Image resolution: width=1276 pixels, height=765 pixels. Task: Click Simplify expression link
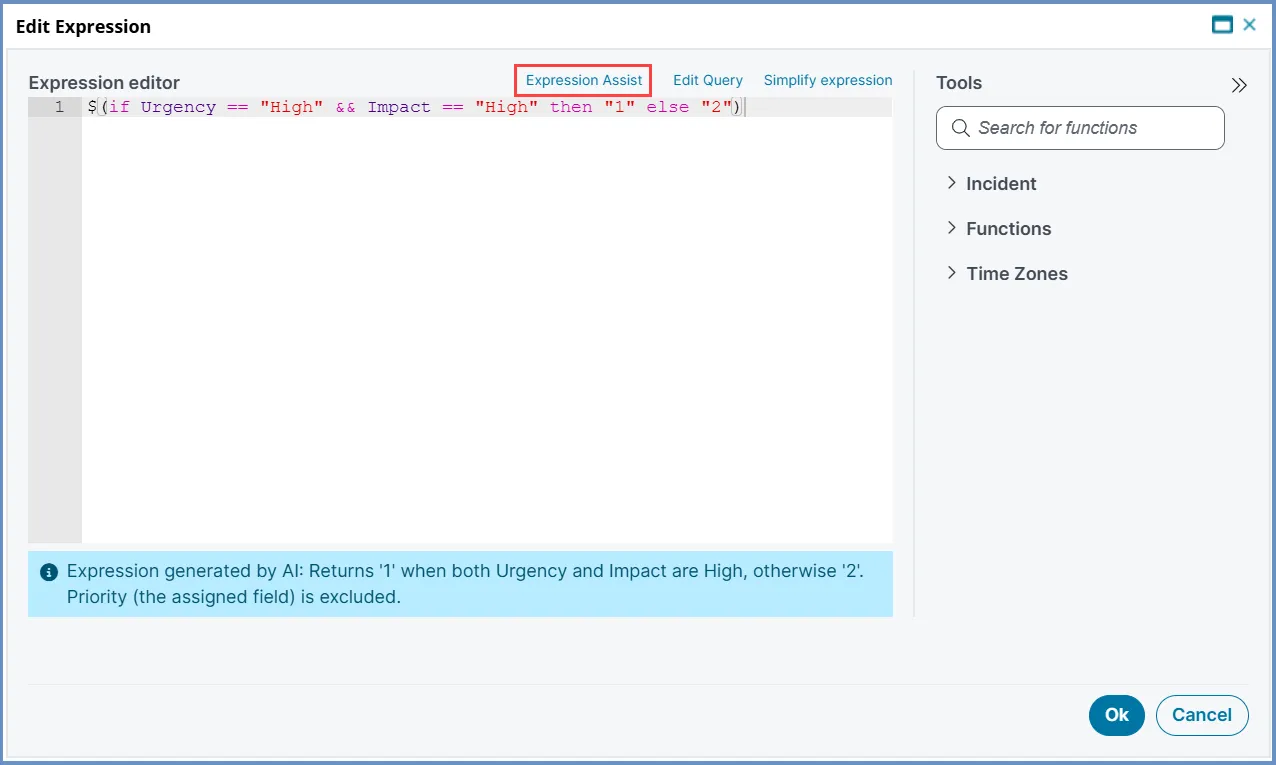828,80
